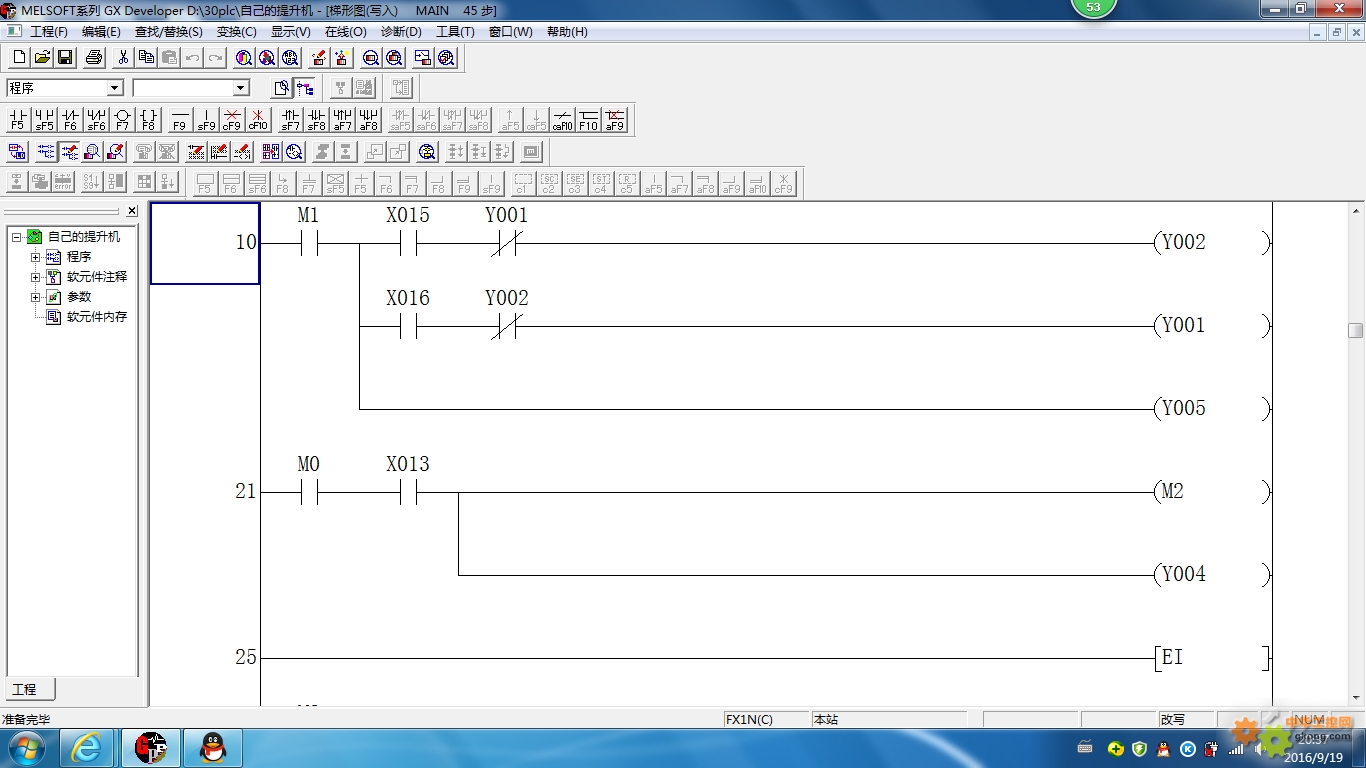Viewport: 1366px width, 768px height.
Task: Open the 程序 dropdown list
Action: (x=115, y=88)
